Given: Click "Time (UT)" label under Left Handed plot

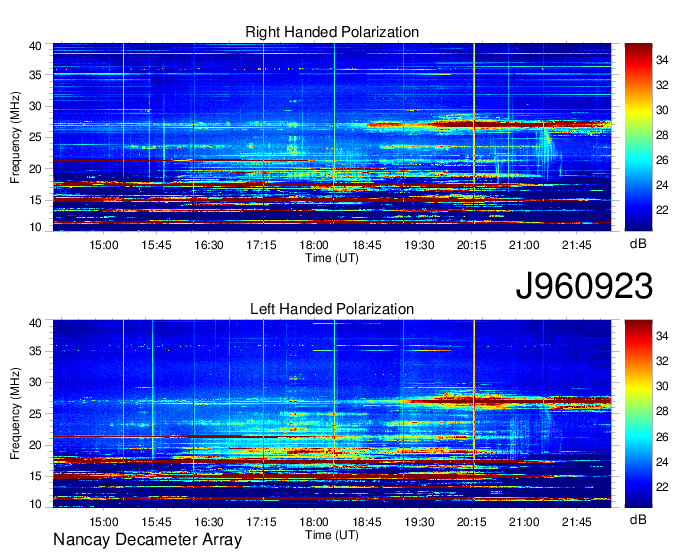Looking at the screenshot, I should coord(332,535).
